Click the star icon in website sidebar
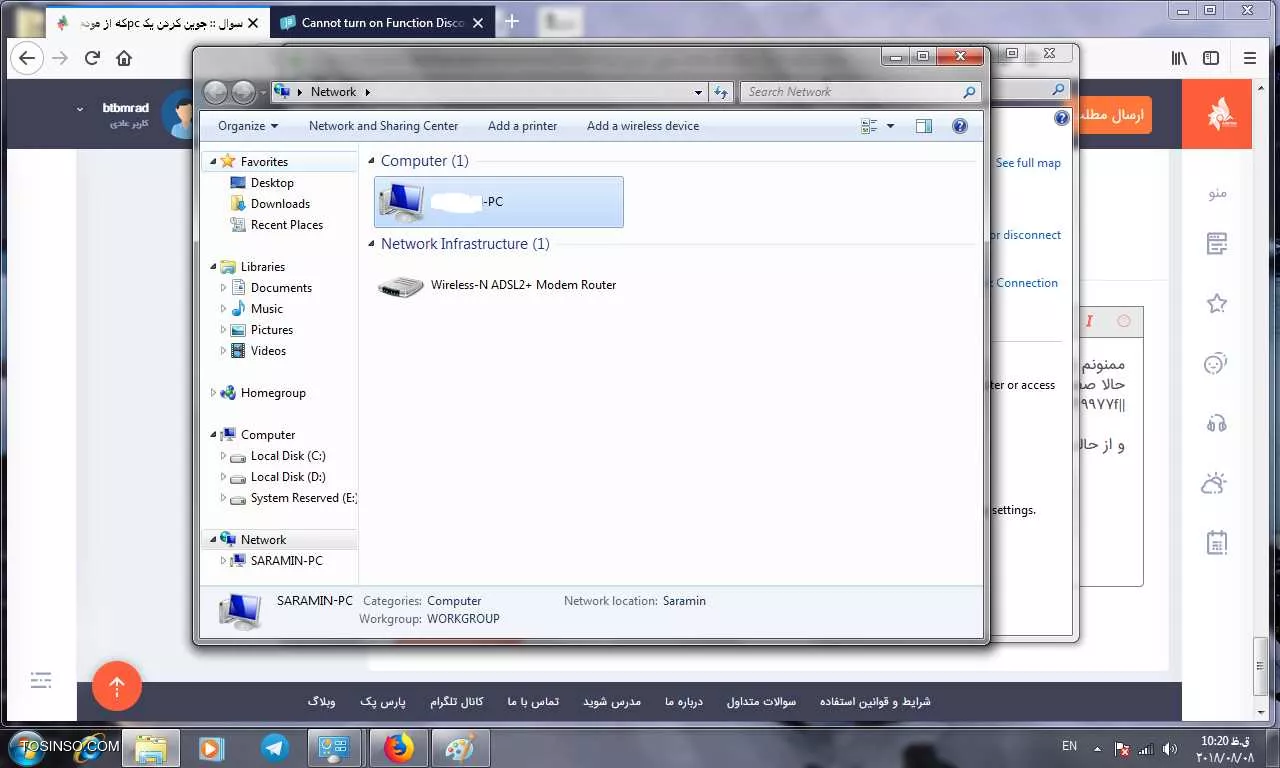 coord(1217,303)
